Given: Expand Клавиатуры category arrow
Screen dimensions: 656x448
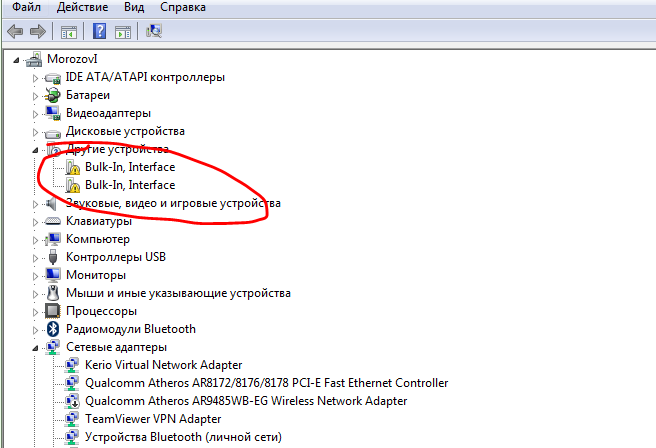Looking at the screenshot, I should click(36, 222).
